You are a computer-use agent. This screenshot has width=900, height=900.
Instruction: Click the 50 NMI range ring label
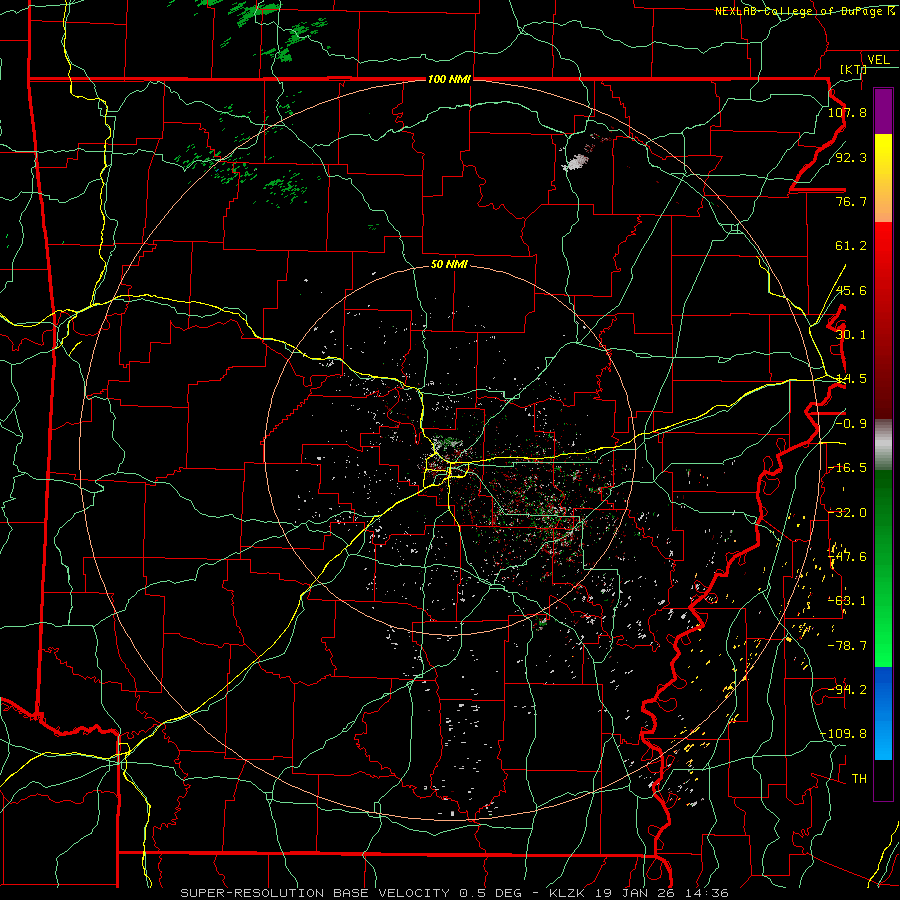[449, 264]
